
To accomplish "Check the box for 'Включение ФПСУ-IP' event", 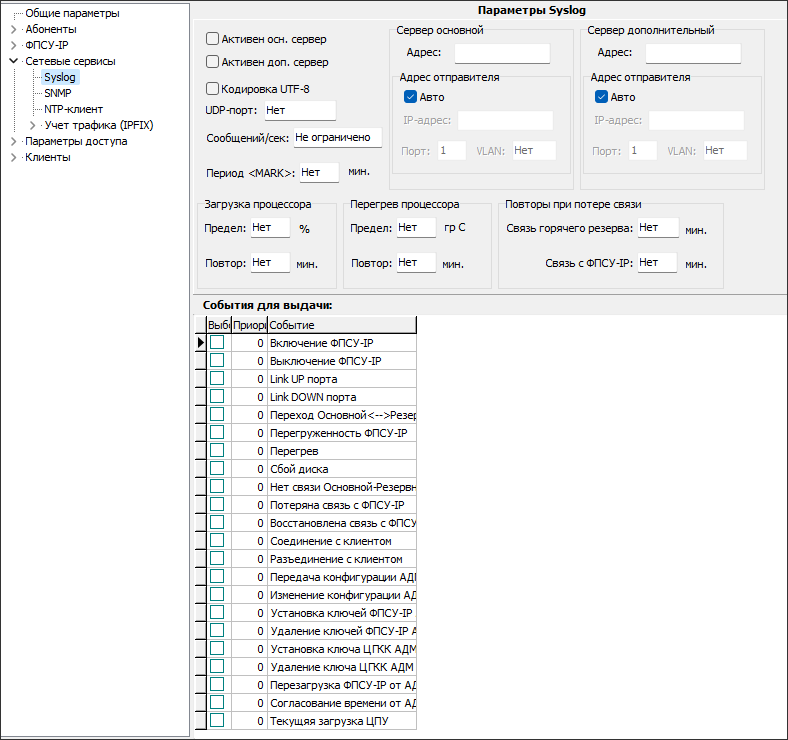I will (217, 343).
